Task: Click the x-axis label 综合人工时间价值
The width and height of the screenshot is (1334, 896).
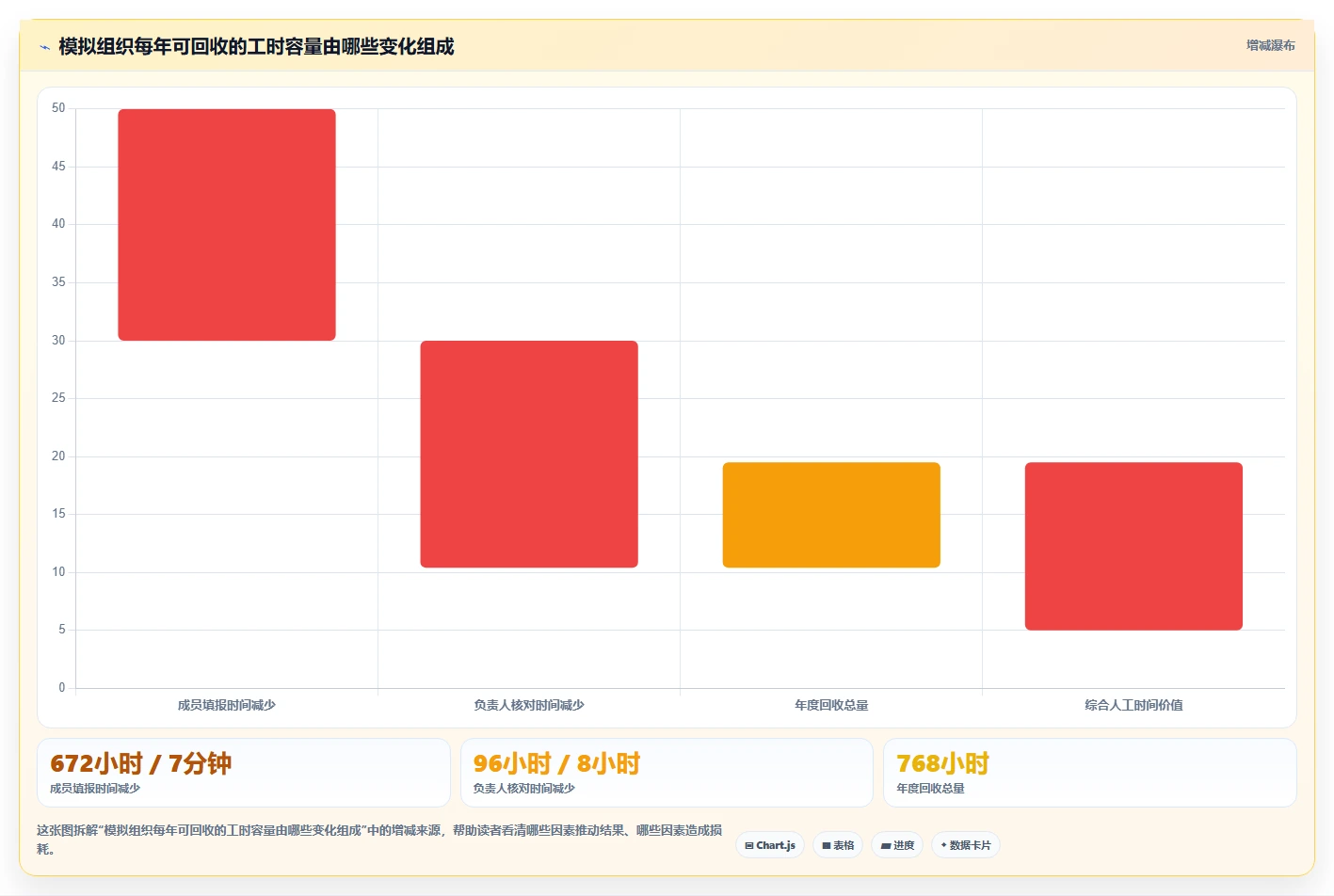Action: [1133, 705]
